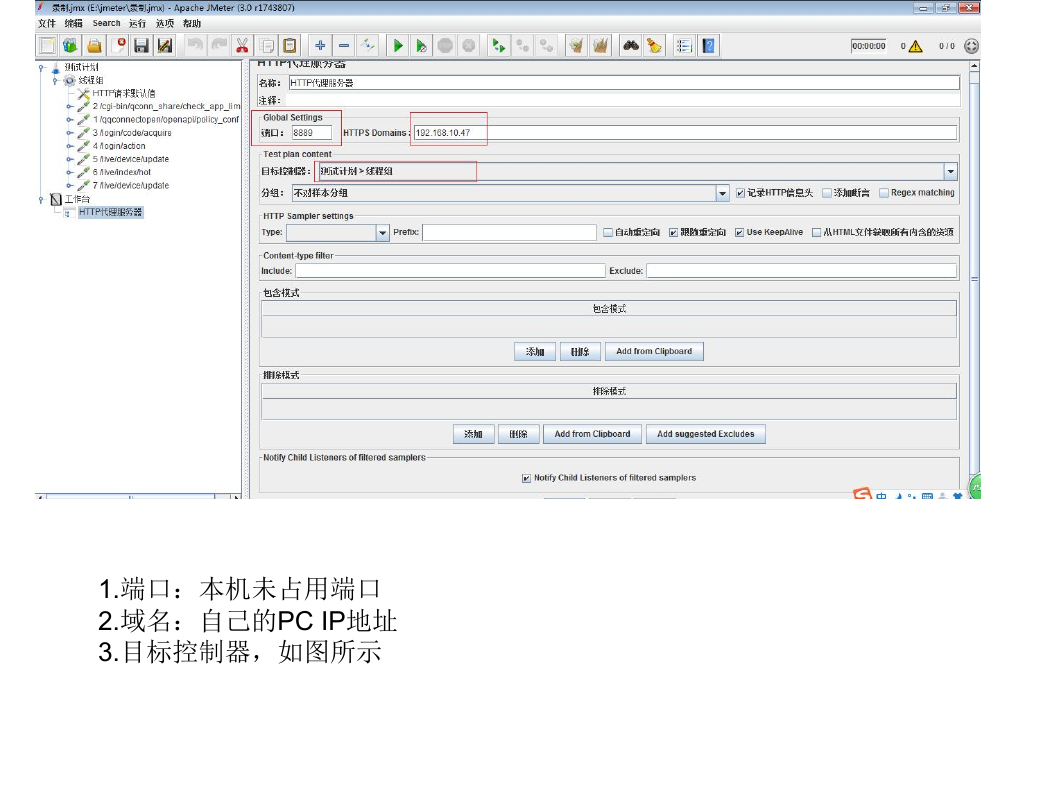This screenshot has height=788, width=1050.
Task: Click the Save As toolbar icon
Action: pyautogui.click(x=165, y=46)
